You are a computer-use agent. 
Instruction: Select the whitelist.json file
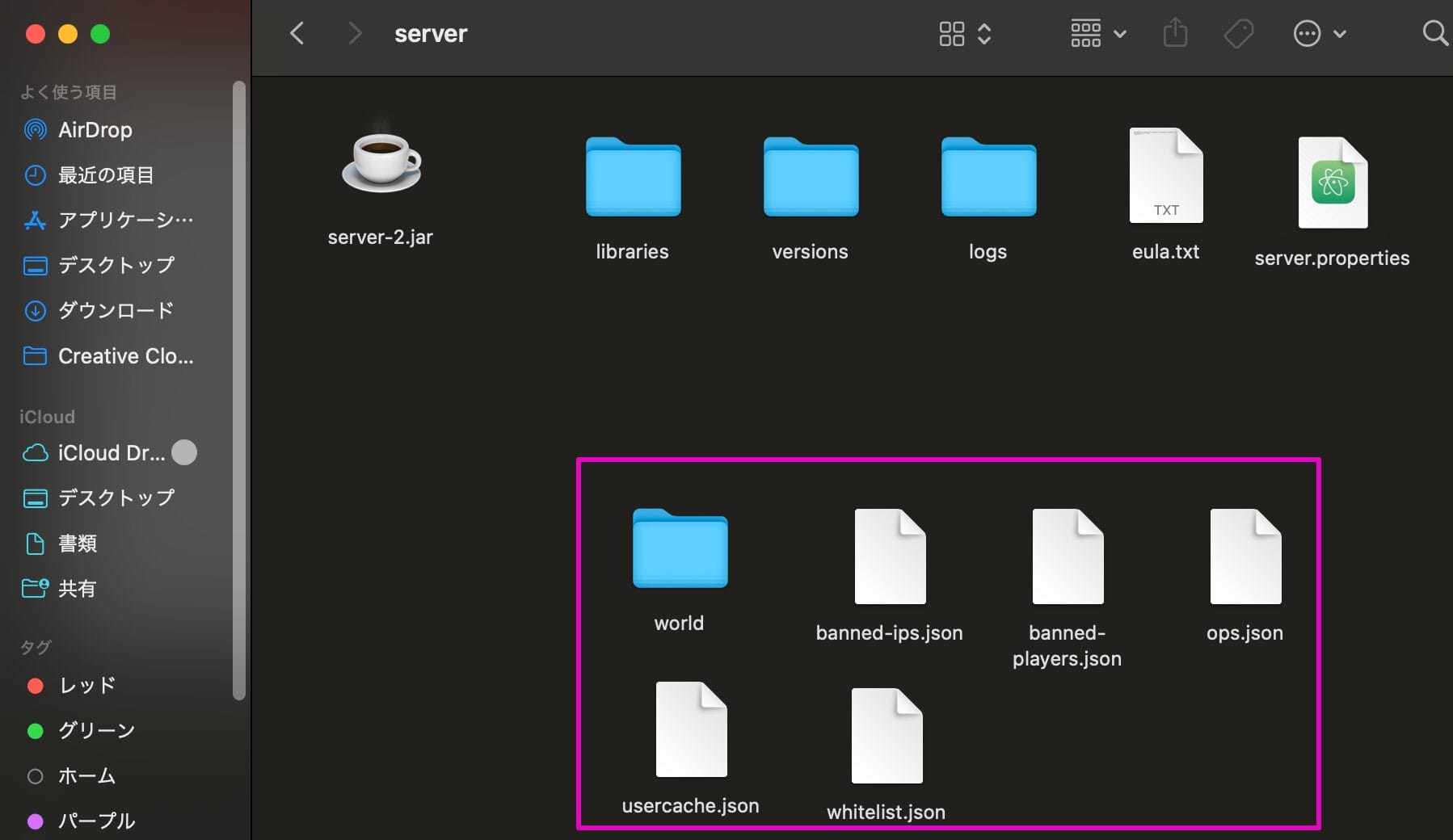click(887, 737)
